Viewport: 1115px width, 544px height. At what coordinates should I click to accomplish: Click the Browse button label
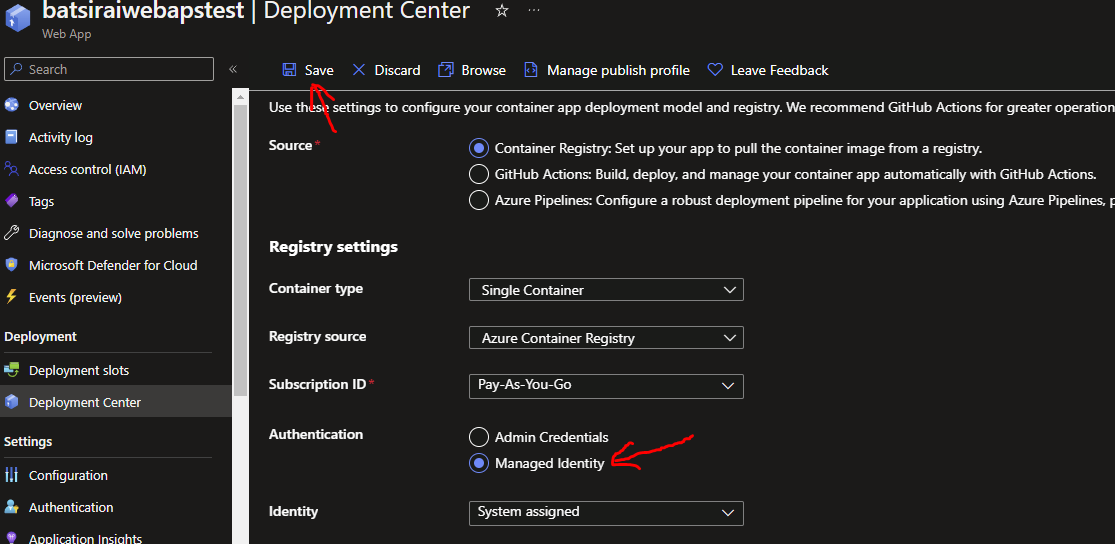[484, 70]
